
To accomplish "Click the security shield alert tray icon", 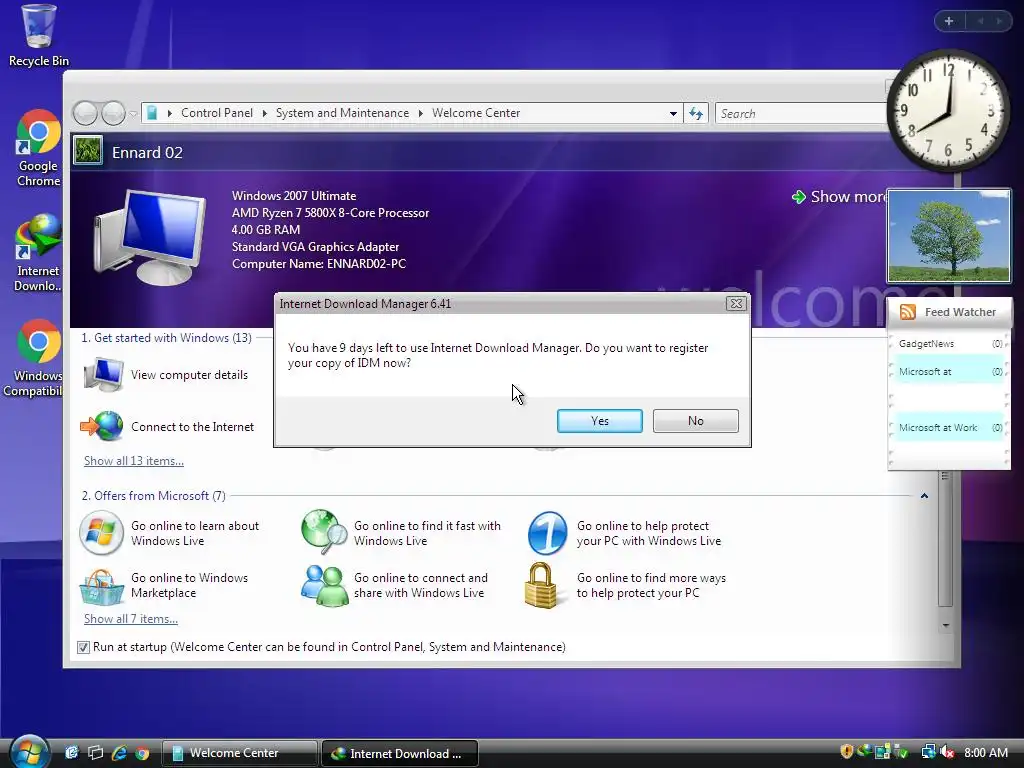I will coord(847,752).
